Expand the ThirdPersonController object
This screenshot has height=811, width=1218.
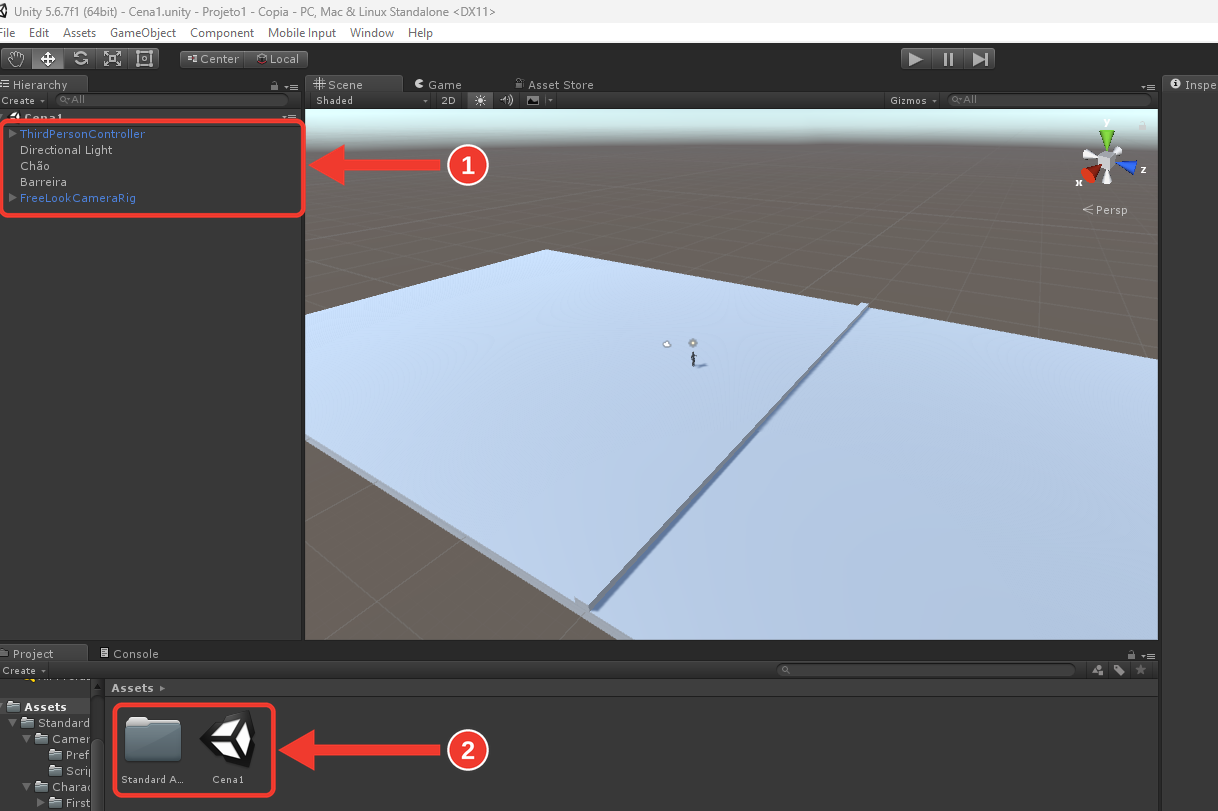(12, 134)
